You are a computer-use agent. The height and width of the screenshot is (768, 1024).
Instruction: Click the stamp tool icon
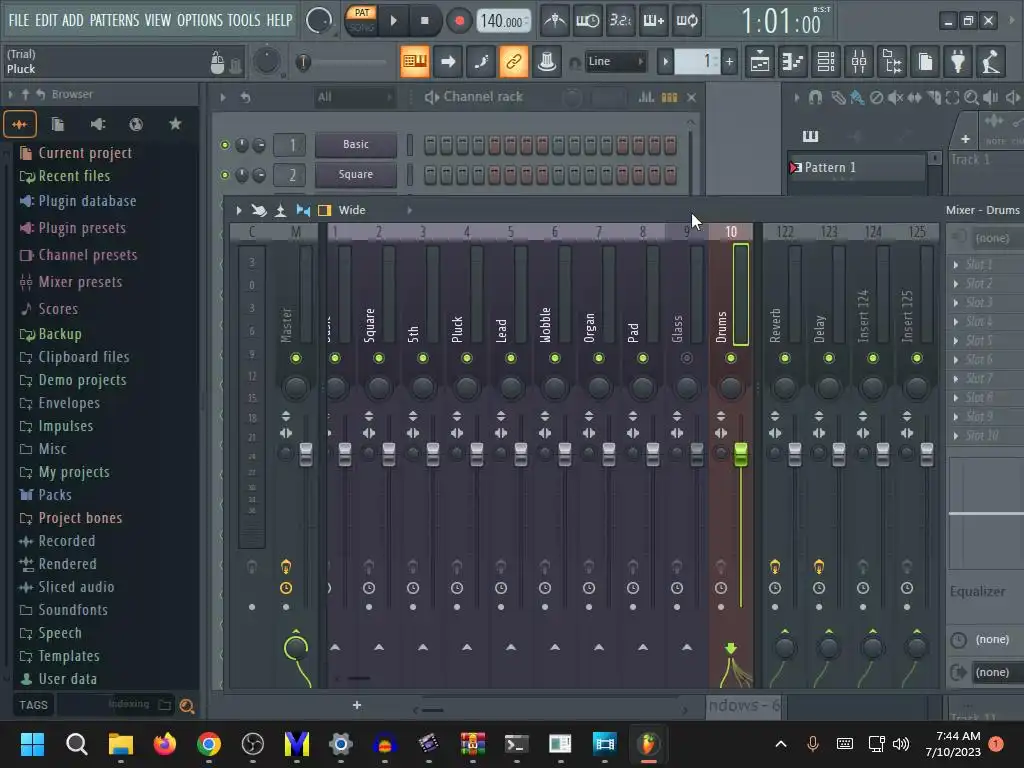coord(547,62)
